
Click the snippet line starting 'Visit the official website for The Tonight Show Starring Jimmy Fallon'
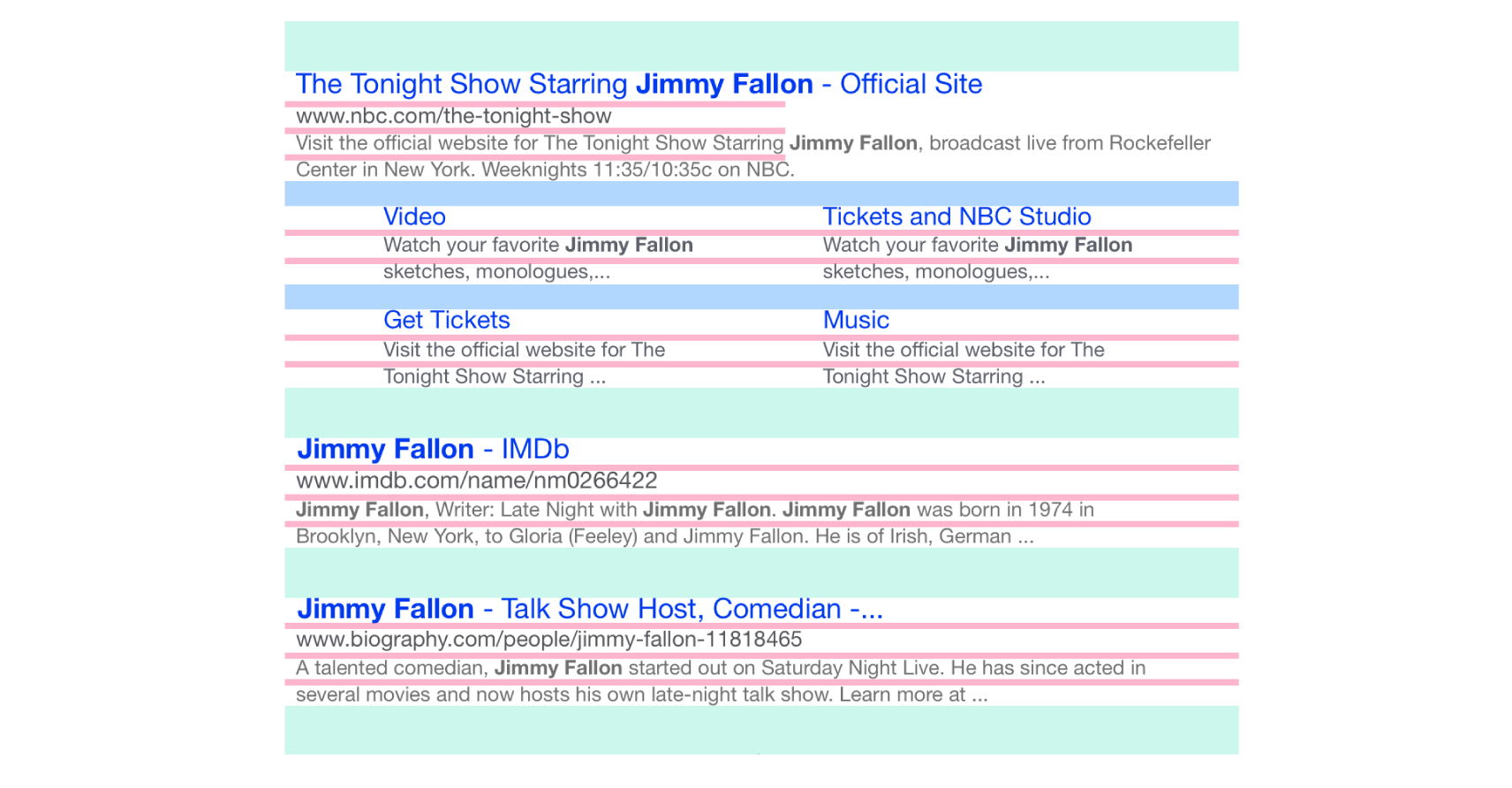(752, 143)
